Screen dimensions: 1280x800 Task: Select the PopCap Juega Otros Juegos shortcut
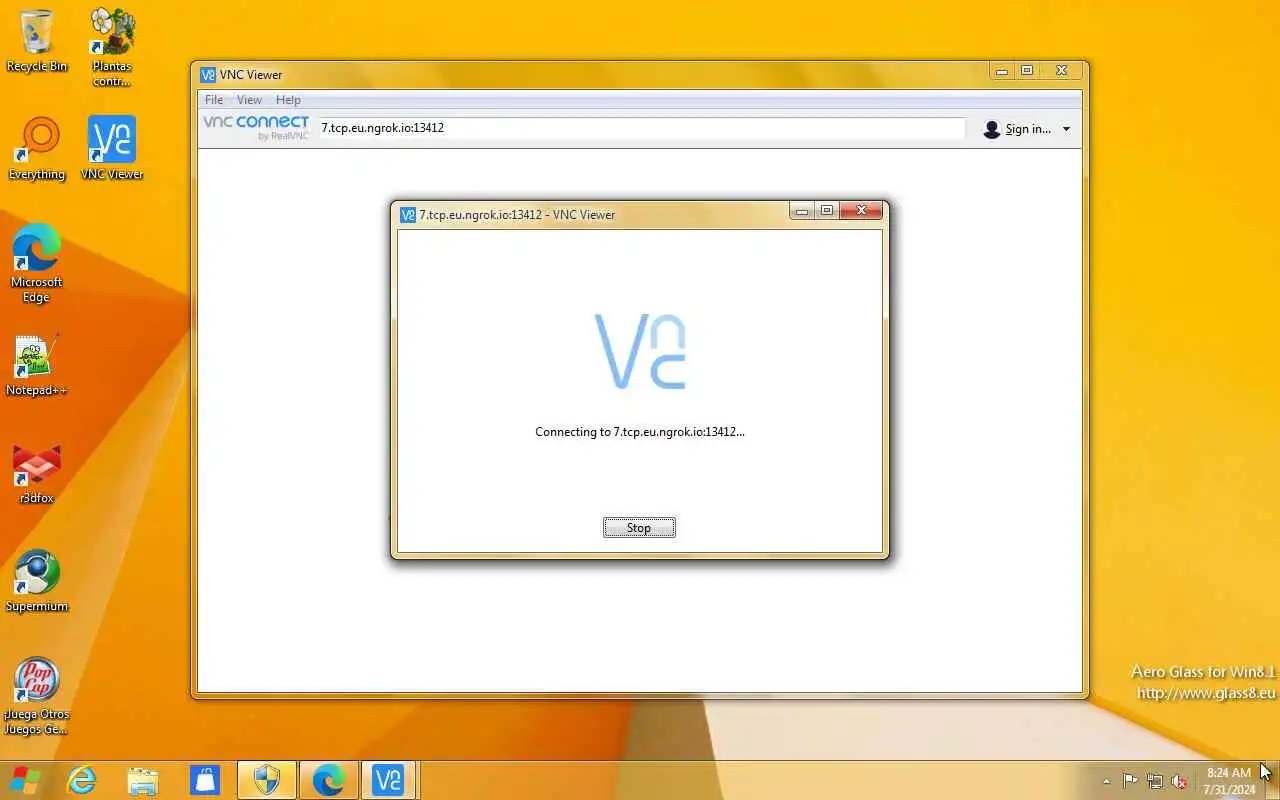(x=37, y=696)
